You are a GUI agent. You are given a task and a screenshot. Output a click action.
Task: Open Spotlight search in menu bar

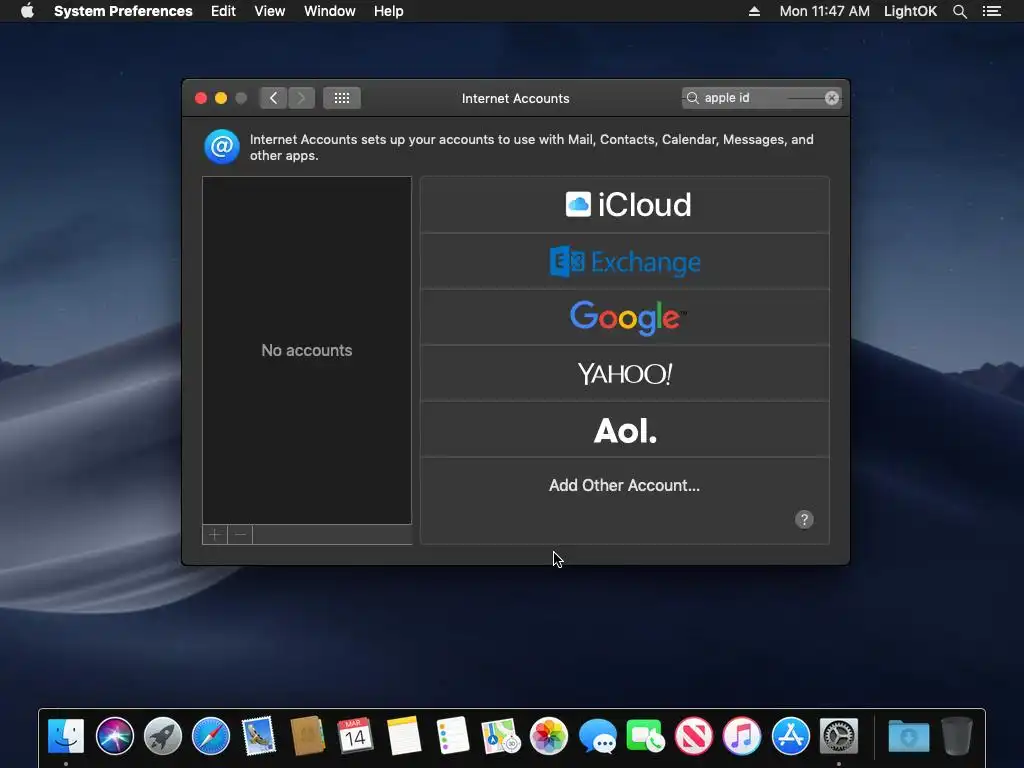959,11
